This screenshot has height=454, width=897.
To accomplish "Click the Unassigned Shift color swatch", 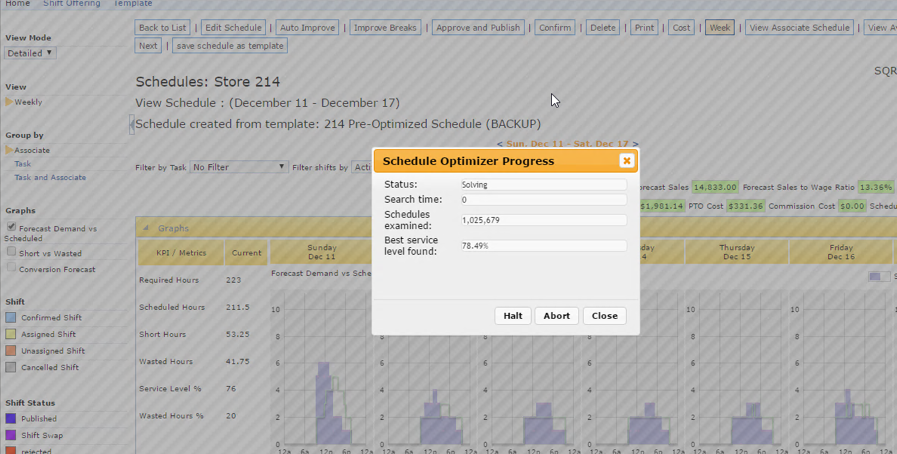I will click(x=10, y=351).
